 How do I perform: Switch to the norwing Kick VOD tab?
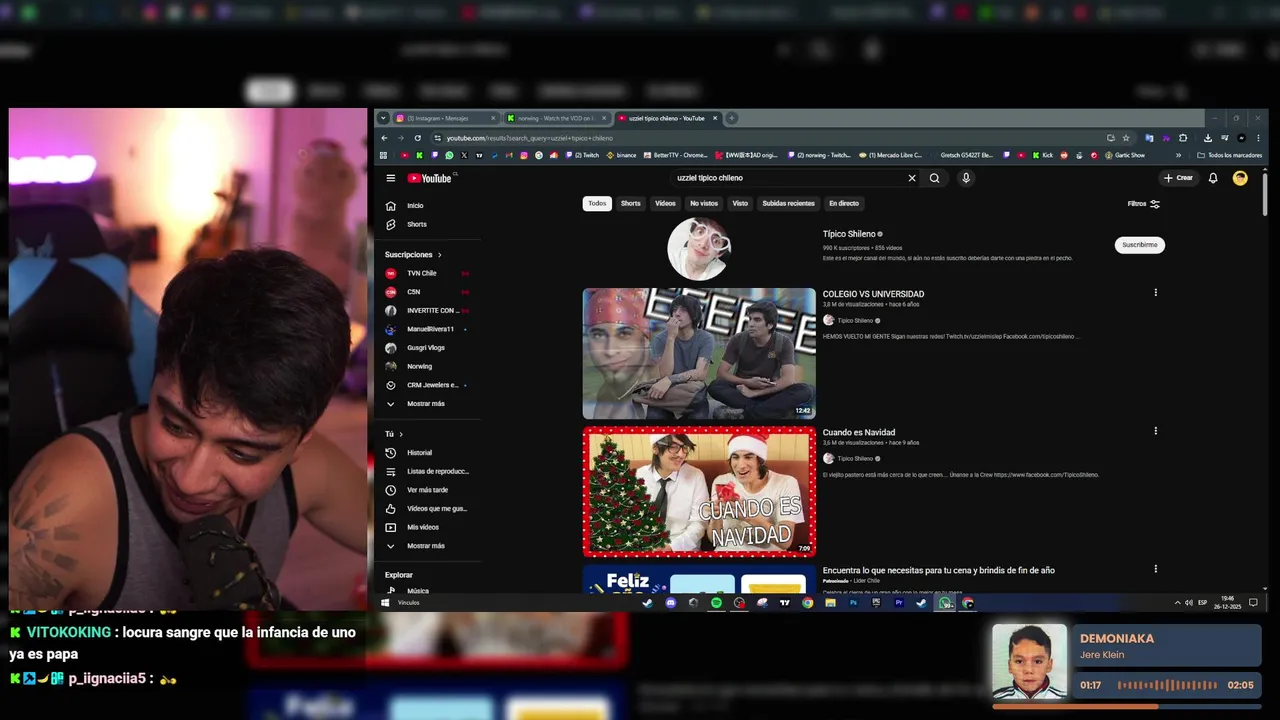pyautogui.click(x=555, y=118)
